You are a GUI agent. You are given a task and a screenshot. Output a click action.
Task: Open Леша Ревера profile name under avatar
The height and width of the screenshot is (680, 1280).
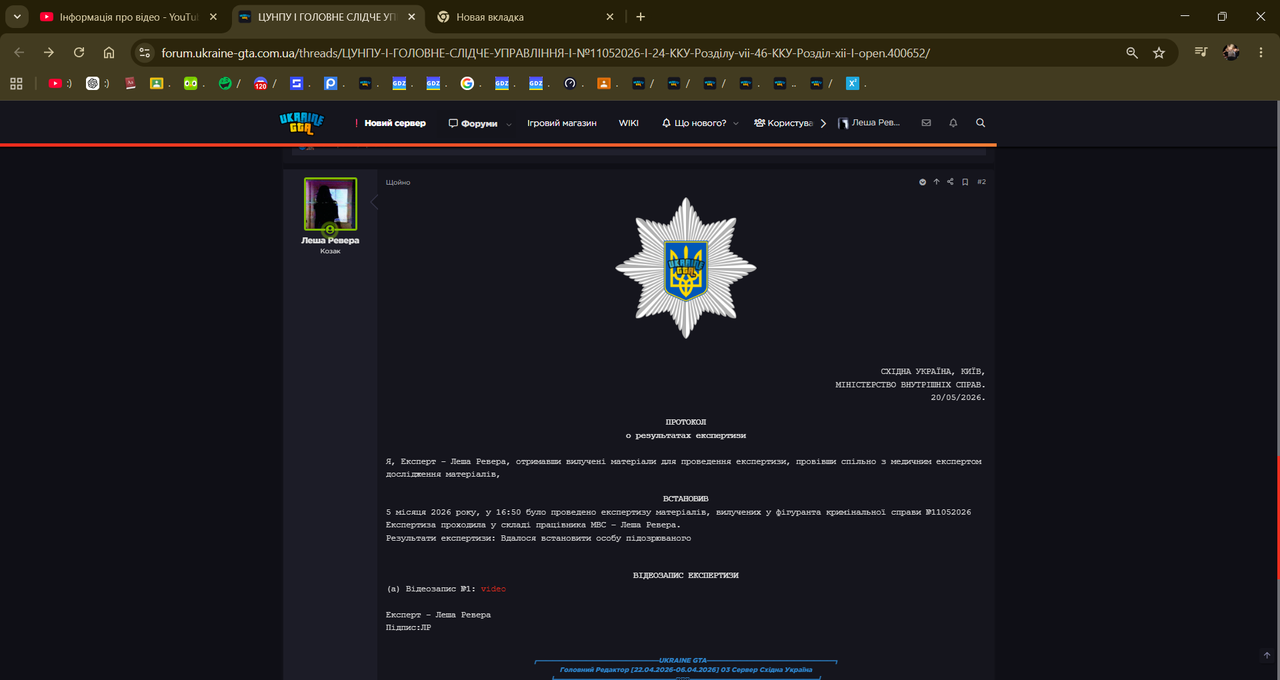330,240
